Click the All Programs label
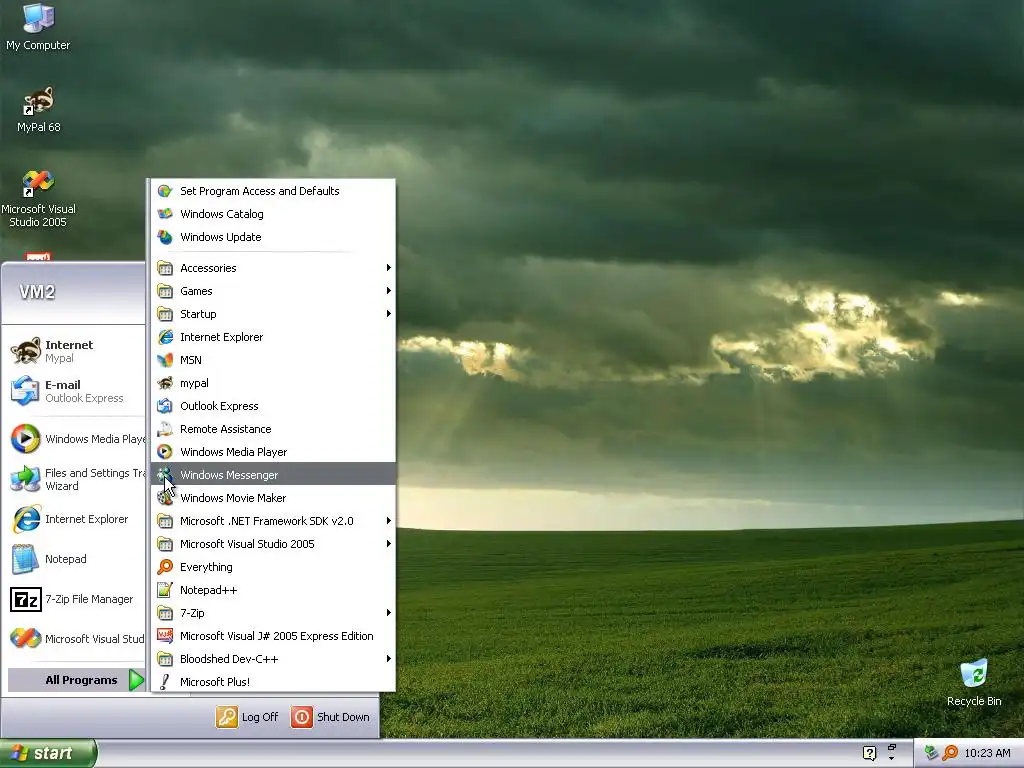This screenshot has height=768, width=1024. (81, 680)
